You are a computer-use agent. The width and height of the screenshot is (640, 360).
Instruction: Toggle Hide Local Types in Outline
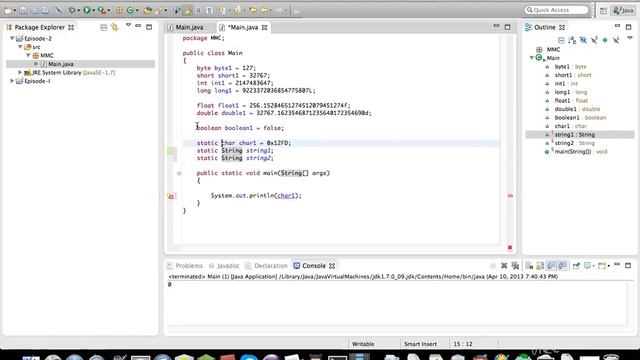616,40
